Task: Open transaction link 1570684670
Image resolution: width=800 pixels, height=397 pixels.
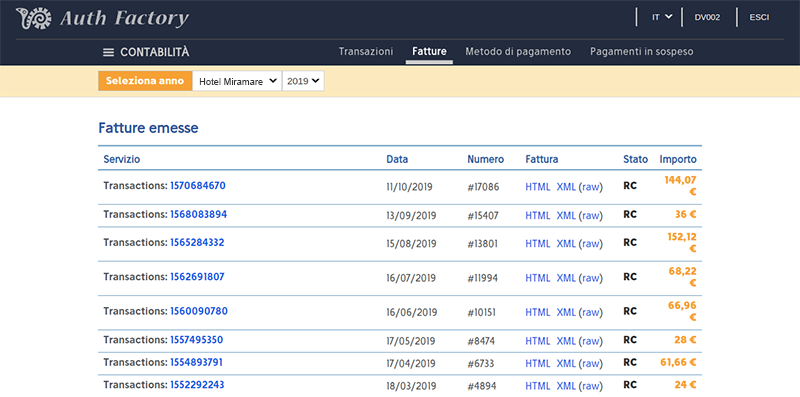Action: (198, 186)
